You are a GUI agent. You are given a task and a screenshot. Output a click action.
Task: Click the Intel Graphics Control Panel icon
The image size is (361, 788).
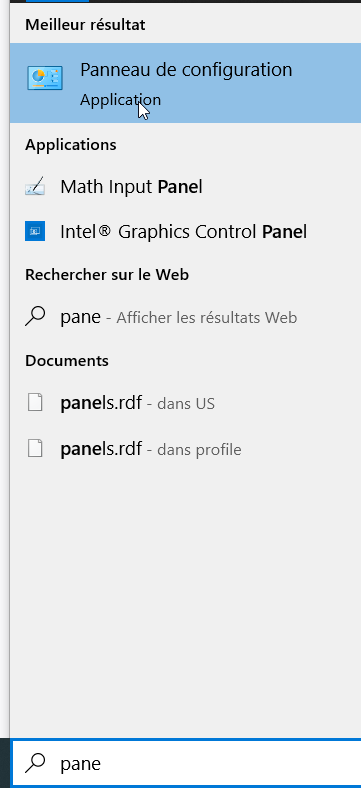point(35,231)
